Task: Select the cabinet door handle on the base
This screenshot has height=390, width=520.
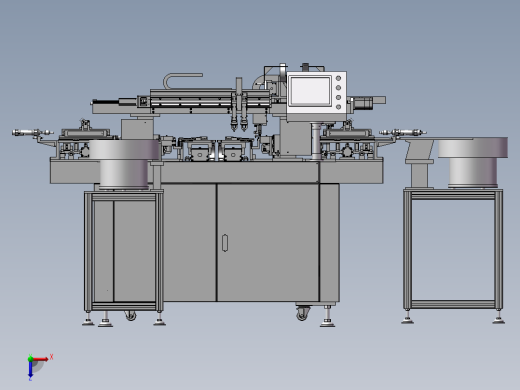Action: pos(225,243)
